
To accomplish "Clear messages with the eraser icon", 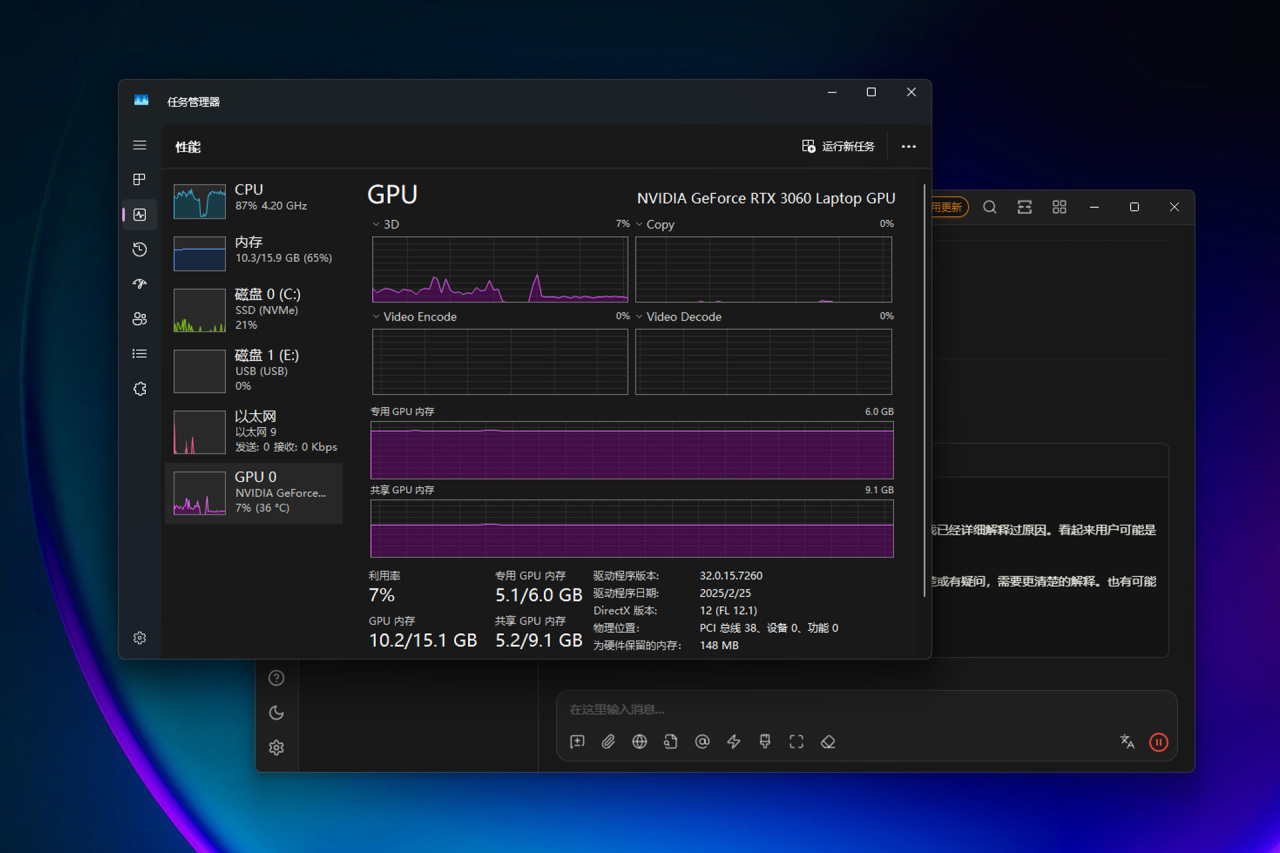I will 828,742.
